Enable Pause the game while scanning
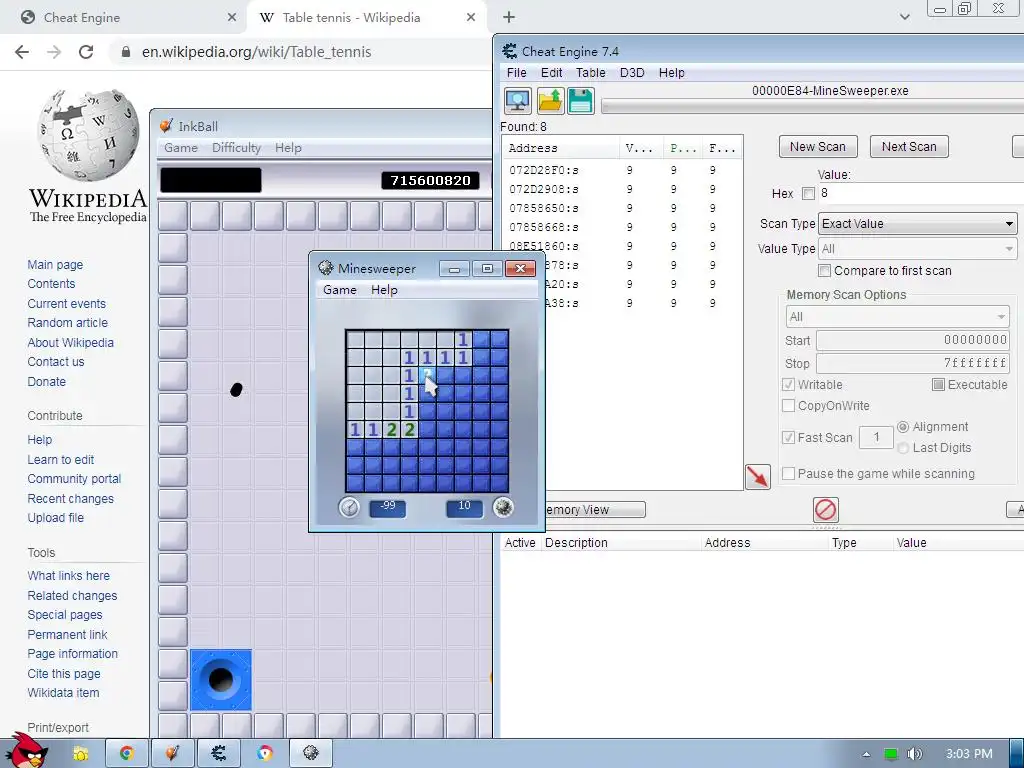The image size is (1024, 768). click(x=788, y=473)
